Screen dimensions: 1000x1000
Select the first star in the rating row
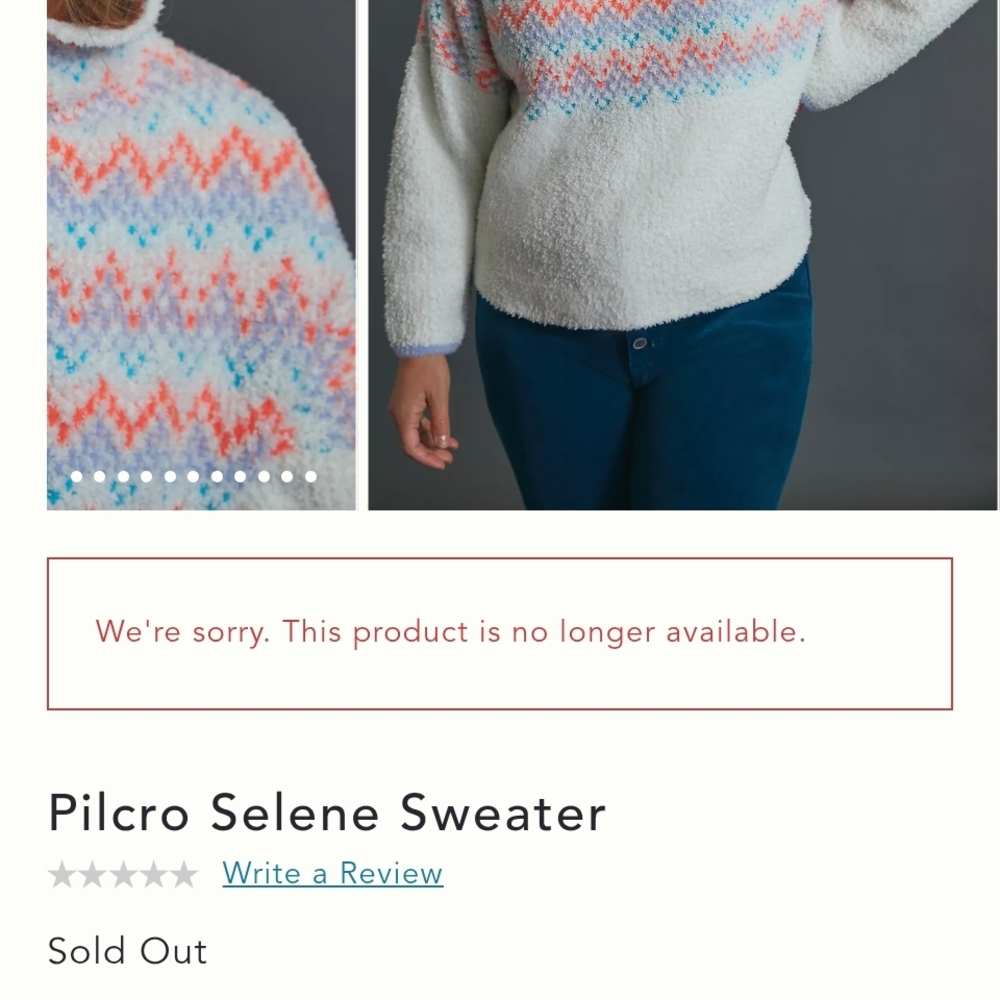point(62,873)
